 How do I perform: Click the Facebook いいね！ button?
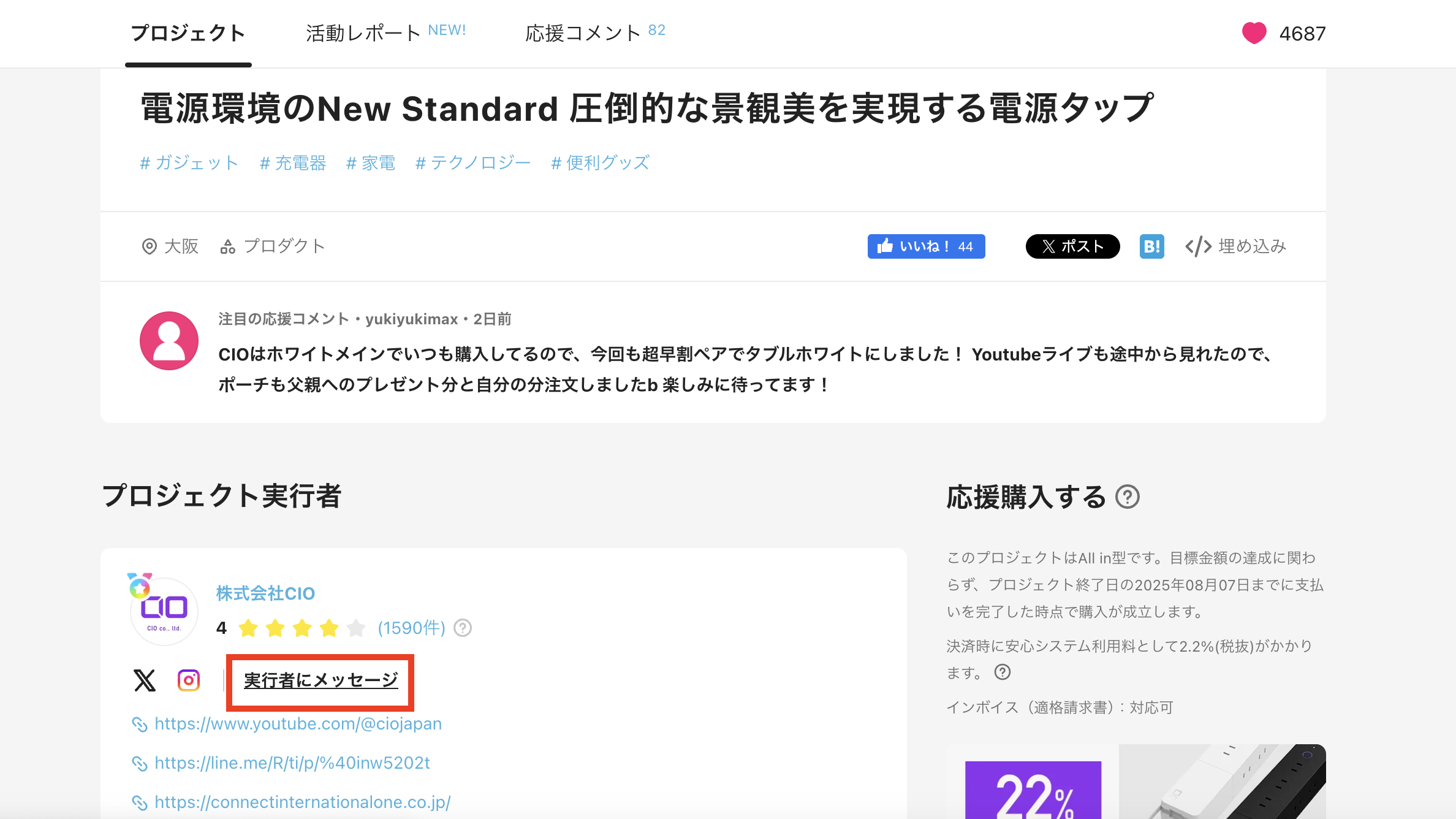[x=926, y=246]
